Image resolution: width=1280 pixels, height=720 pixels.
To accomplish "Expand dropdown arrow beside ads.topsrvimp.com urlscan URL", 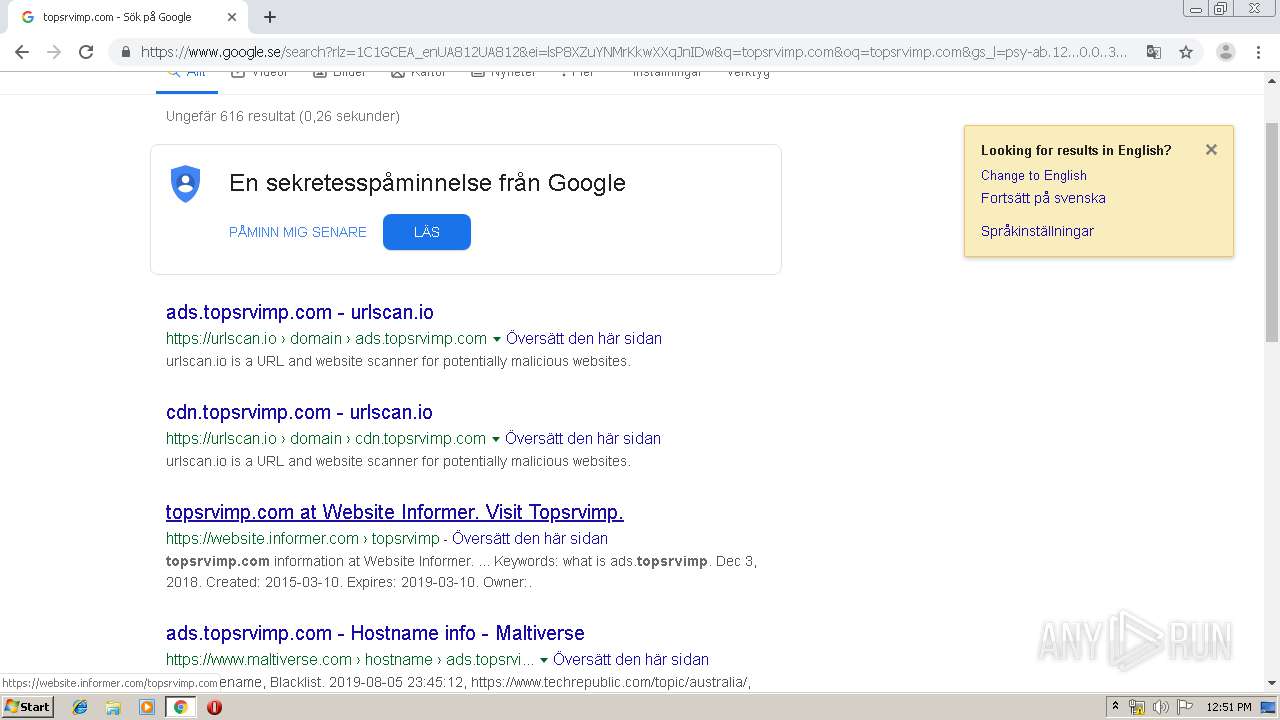I will point(497,339).
